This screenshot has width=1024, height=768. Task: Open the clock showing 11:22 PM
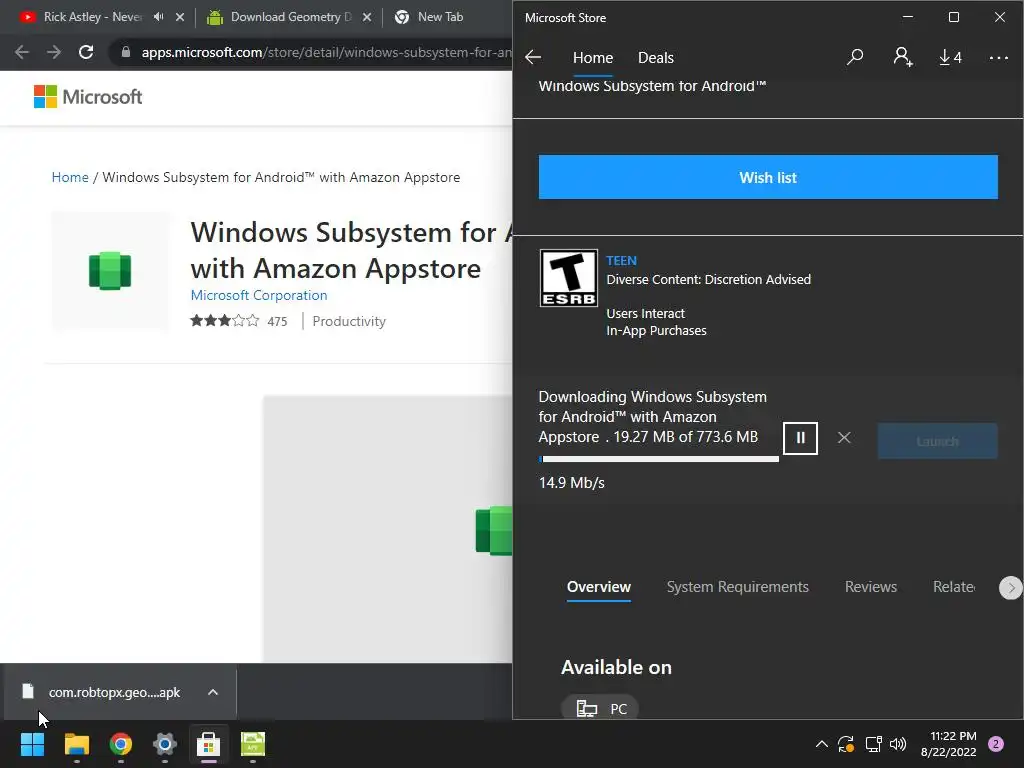(948, 744)
